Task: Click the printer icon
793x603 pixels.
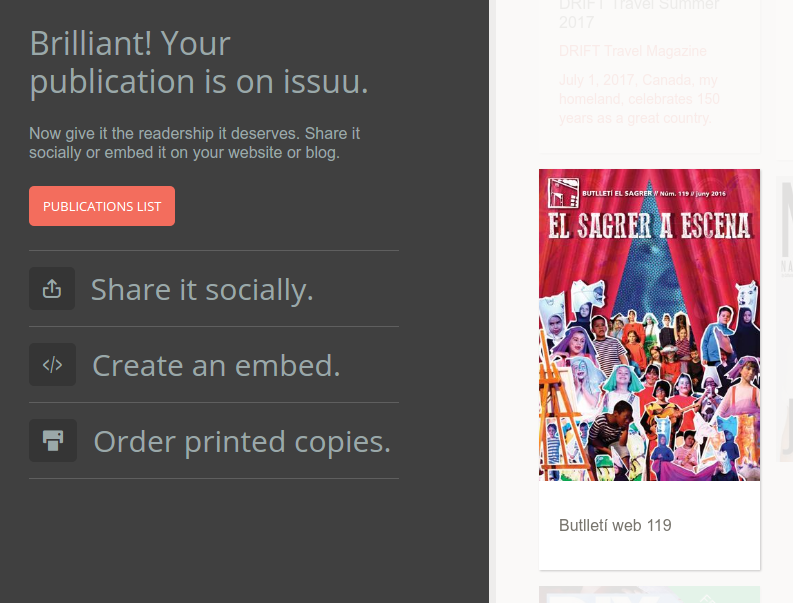Action: [x=53, y=440]
